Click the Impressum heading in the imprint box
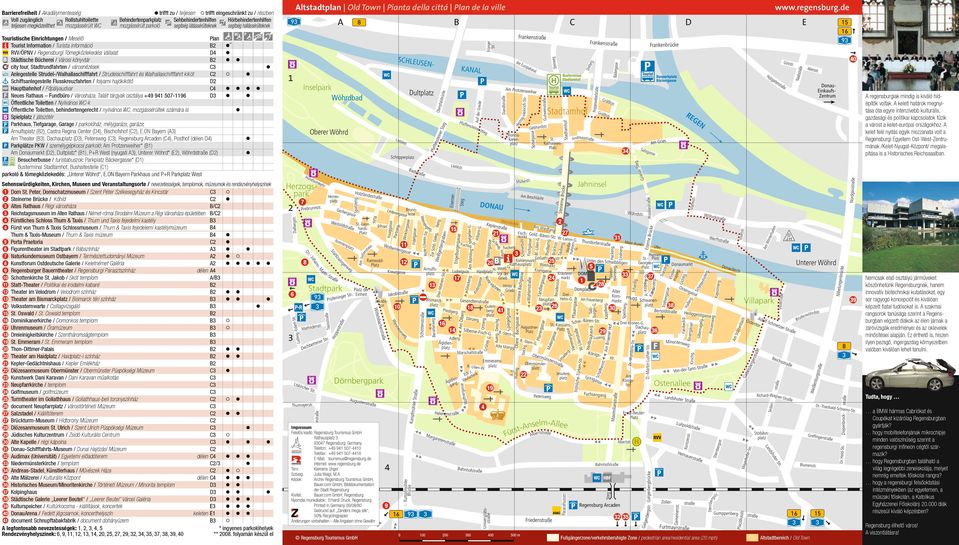 [x=301, y=428]
